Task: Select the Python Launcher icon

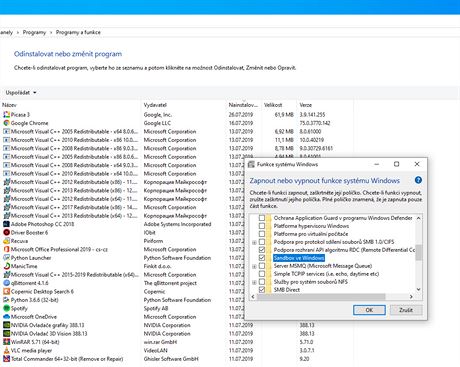Action: click(x=6, y=258)
